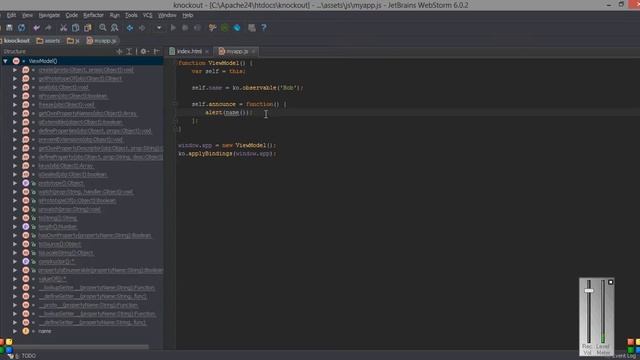Adjust the Rec Vol slider handle
This screenshot has width=640, height=360.
[x=589, y=291]
